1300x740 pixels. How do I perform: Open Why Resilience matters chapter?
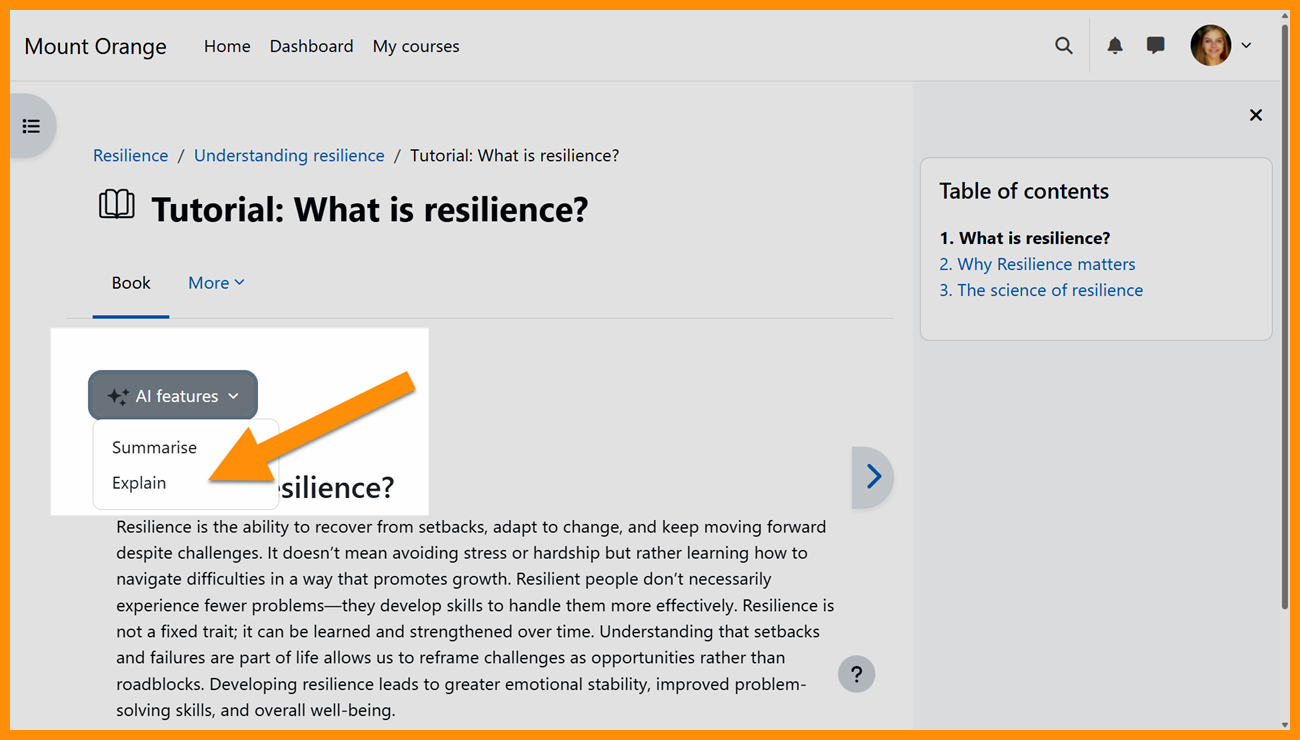(1037, 264)
